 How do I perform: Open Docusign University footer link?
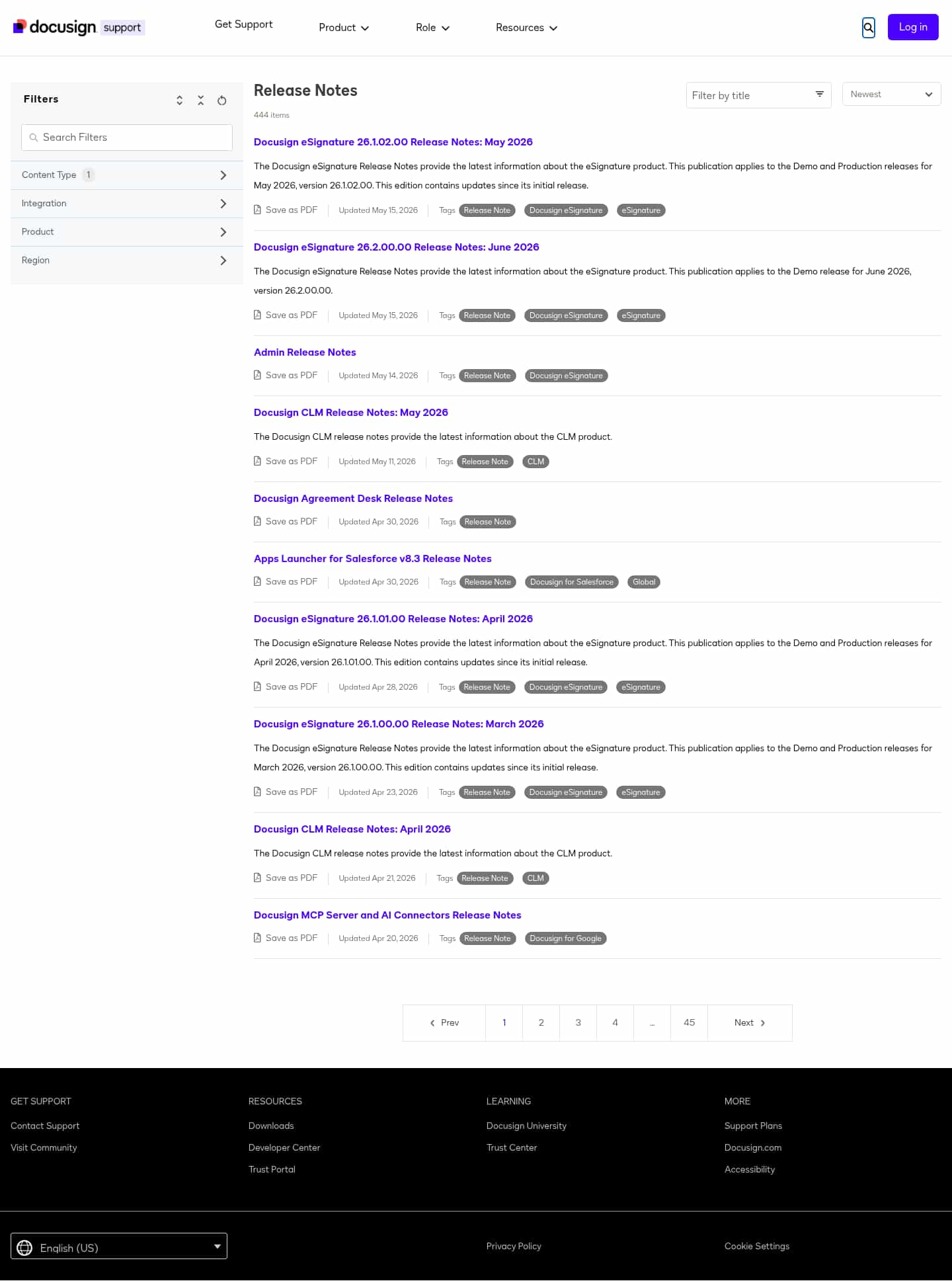(526, 1126)
